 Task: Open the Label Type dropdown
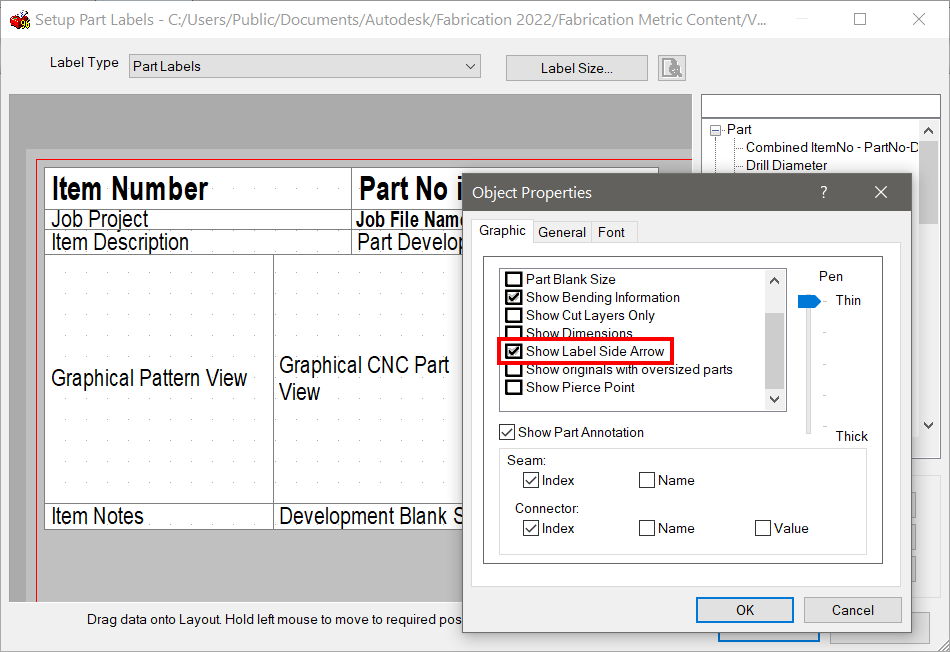470,66
